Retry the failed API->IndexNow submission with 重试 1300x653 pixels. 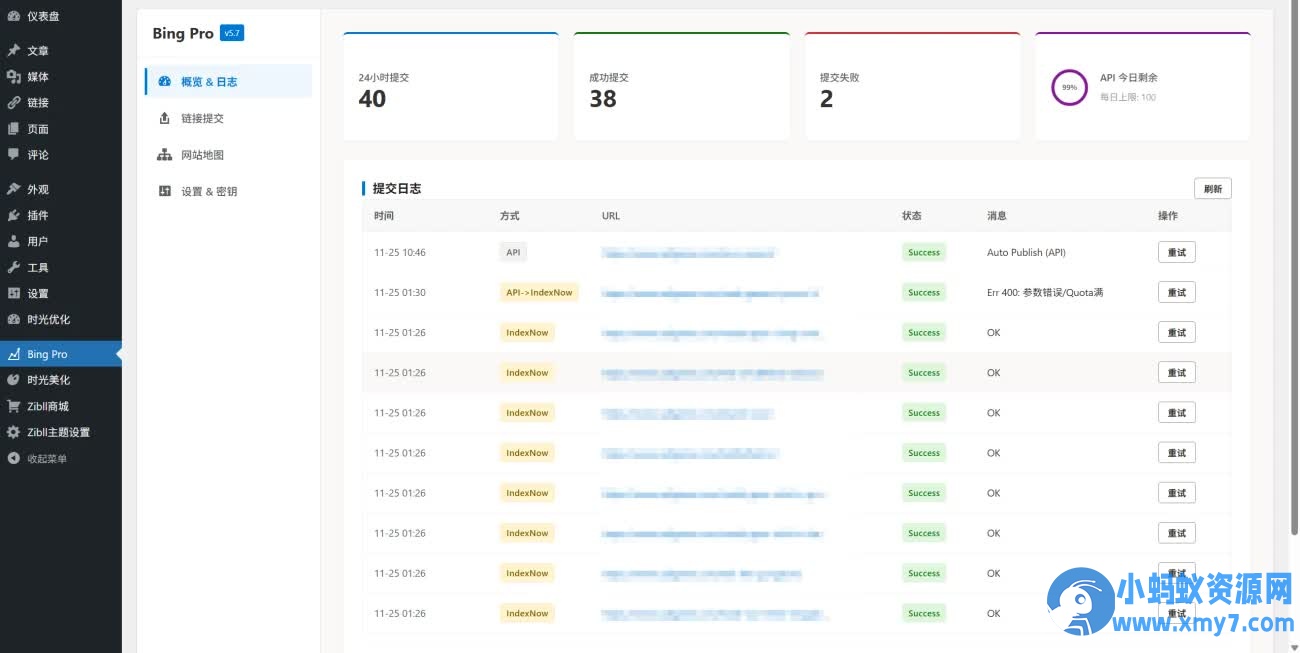pyautogui.click(x=1176, y=292)
